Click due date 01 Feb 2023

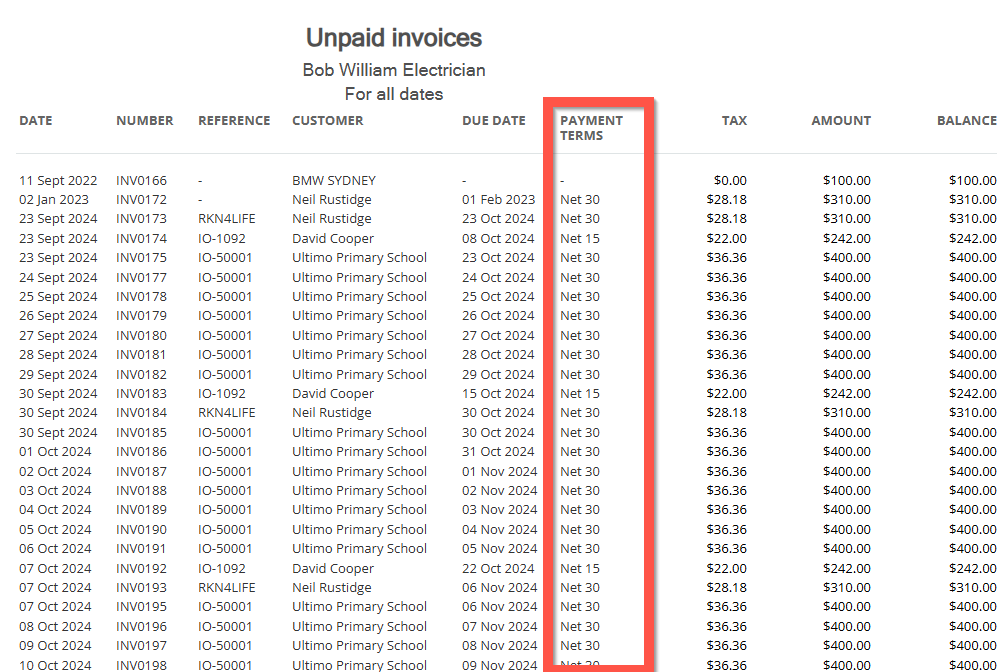pos(498,200)
